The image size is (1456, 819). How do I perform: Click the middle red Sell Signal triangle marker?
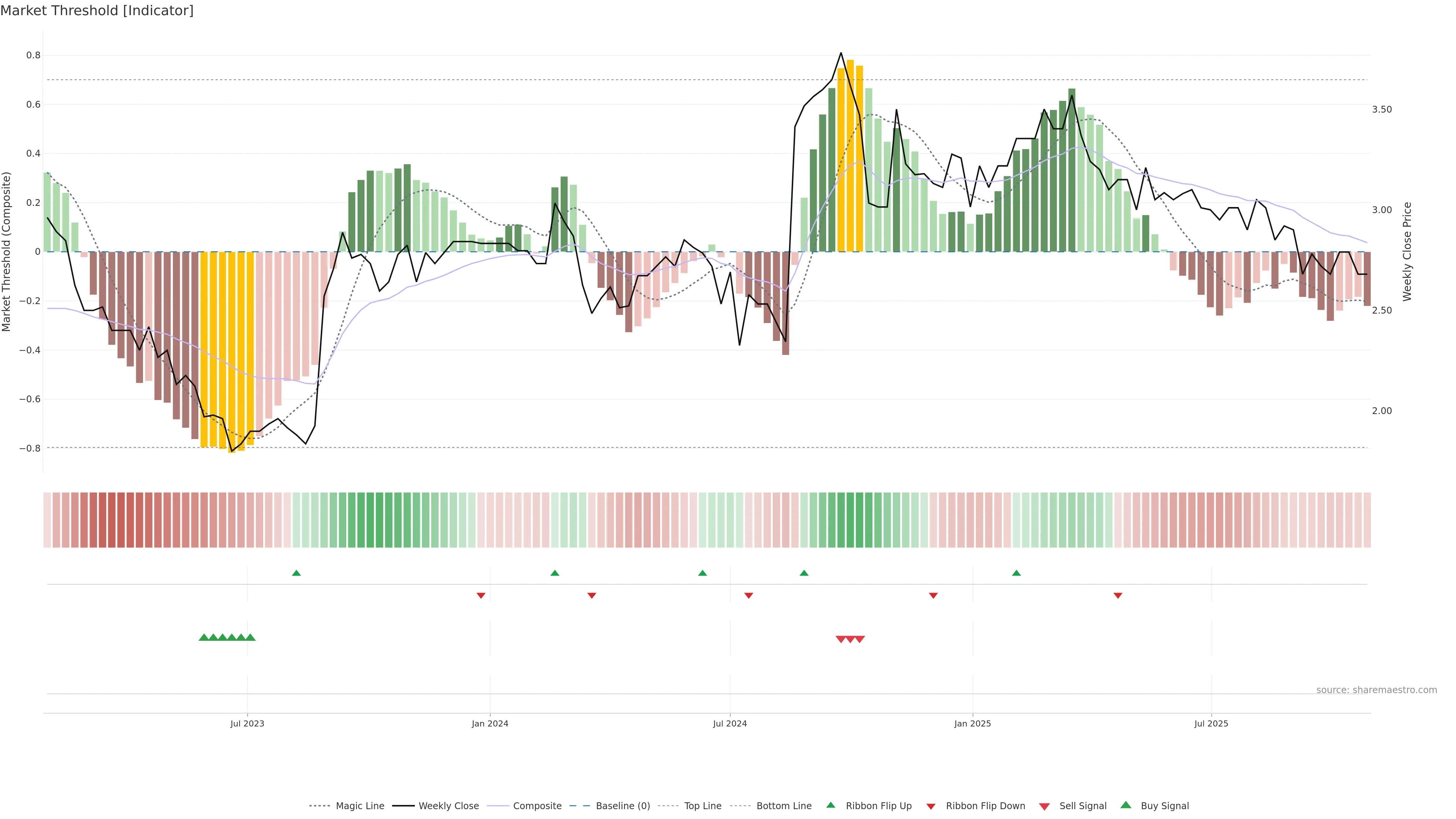click(850, 639)
